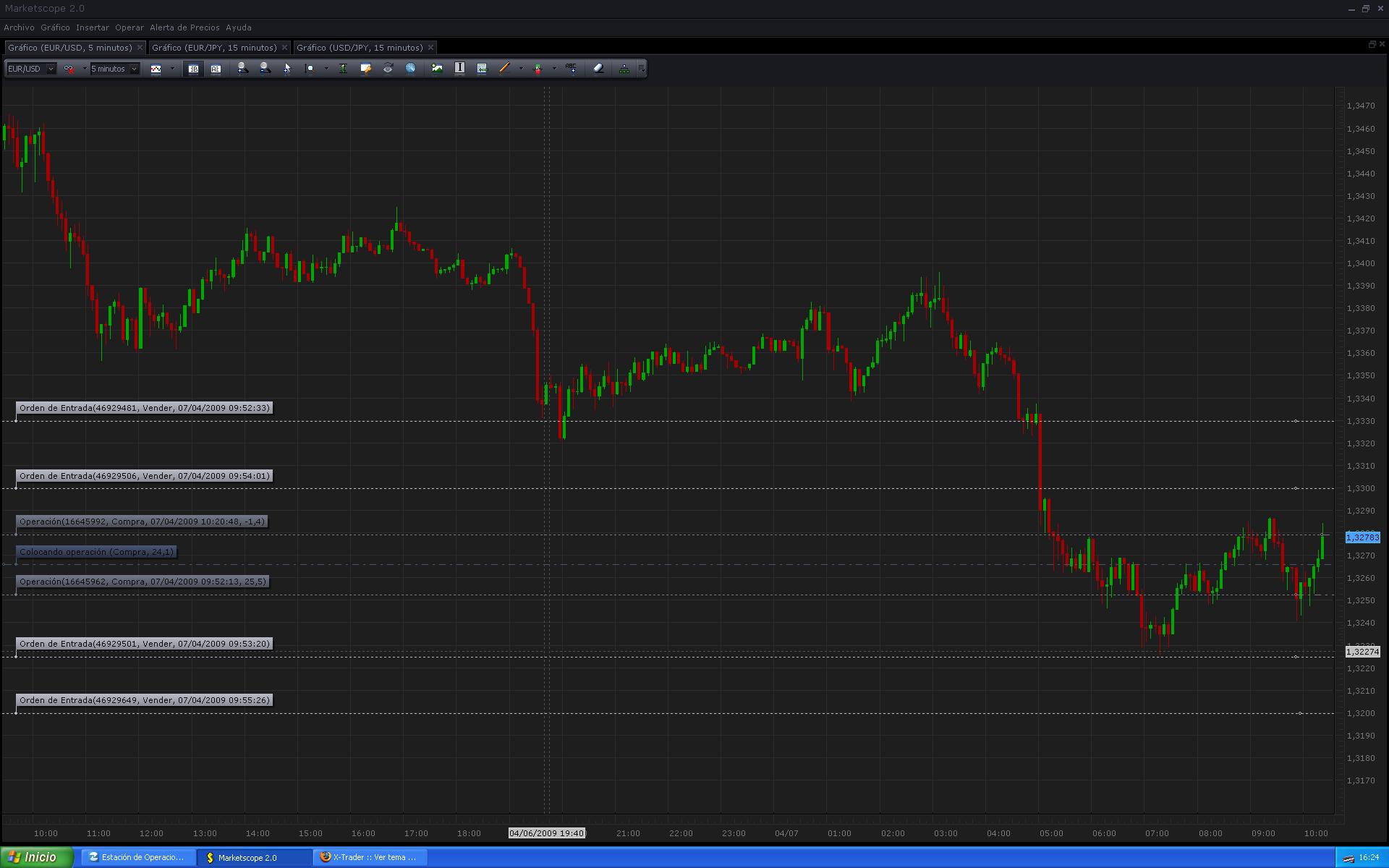Switch to the USD/JPY 15 minutos tab

coord(360,48)
